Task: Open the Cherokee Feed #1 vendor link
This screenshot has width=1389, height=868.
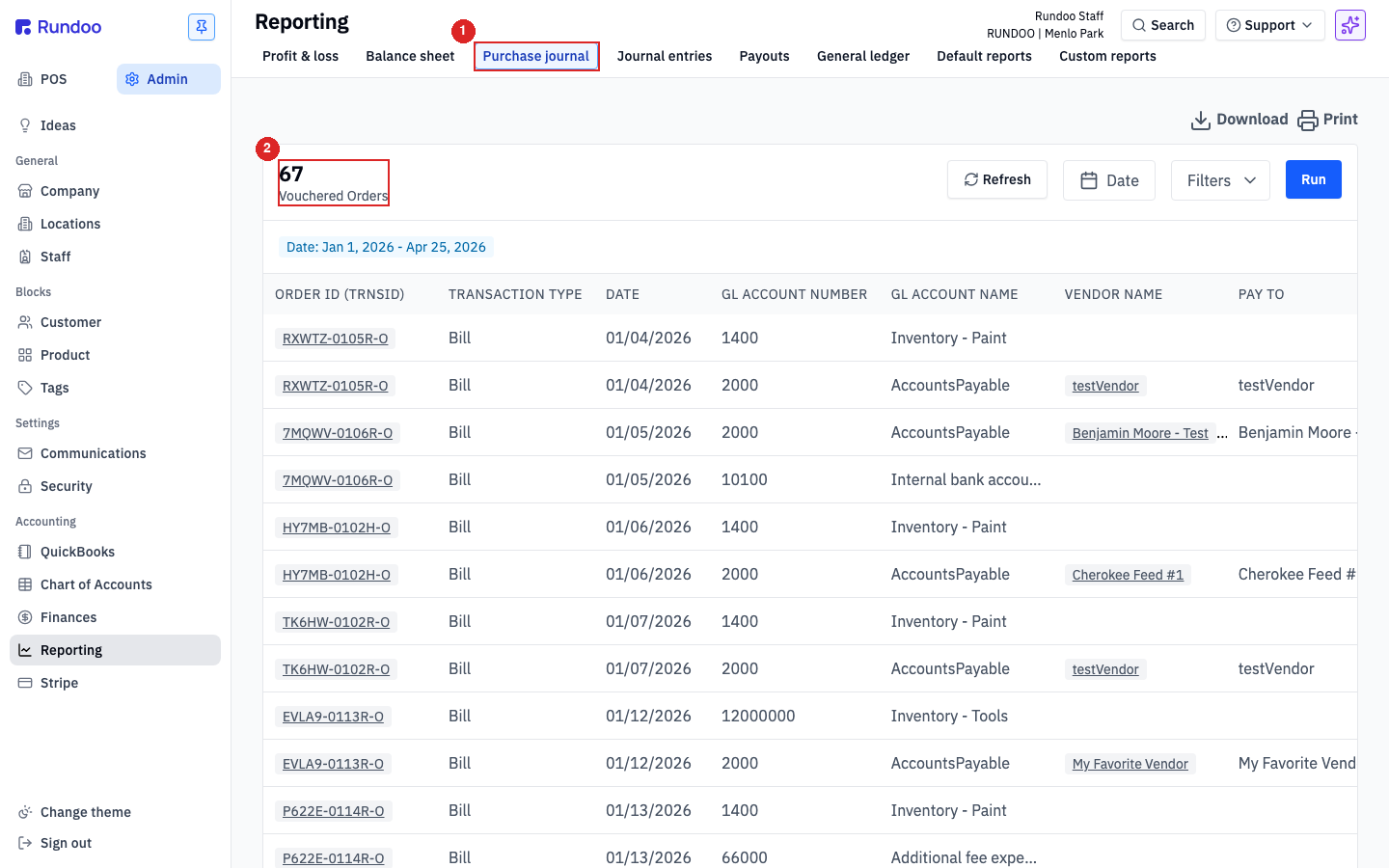Action: [1128, 575]
